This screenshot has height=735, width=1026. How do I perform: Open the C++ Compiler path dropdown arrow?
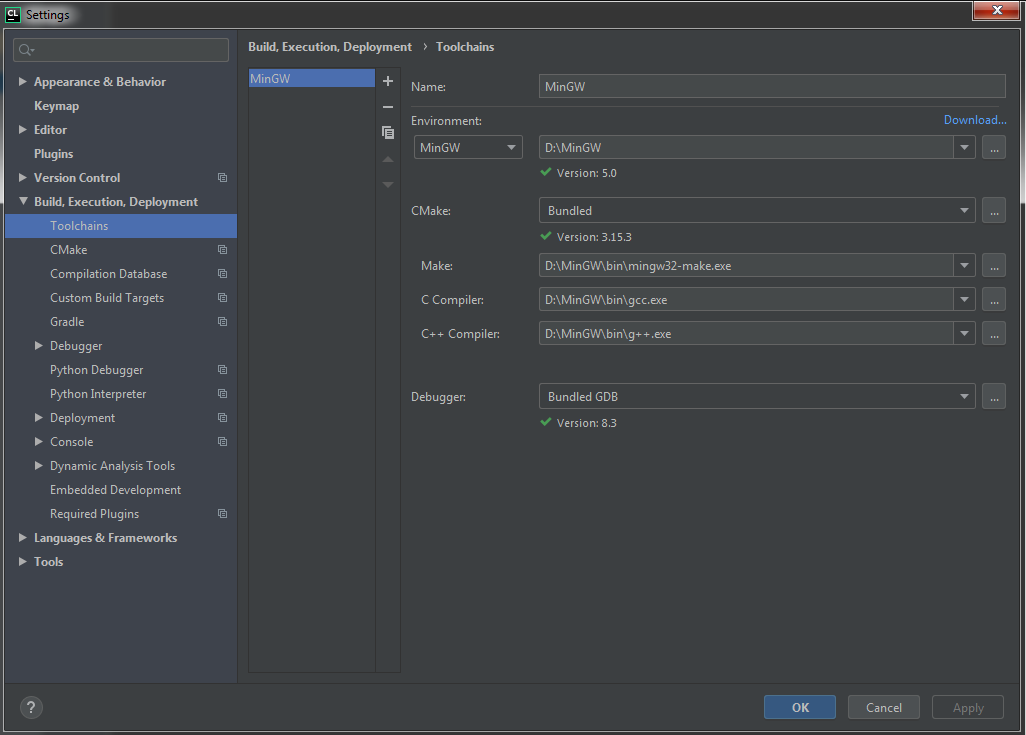pyautogui.click(x=964, y=334)
